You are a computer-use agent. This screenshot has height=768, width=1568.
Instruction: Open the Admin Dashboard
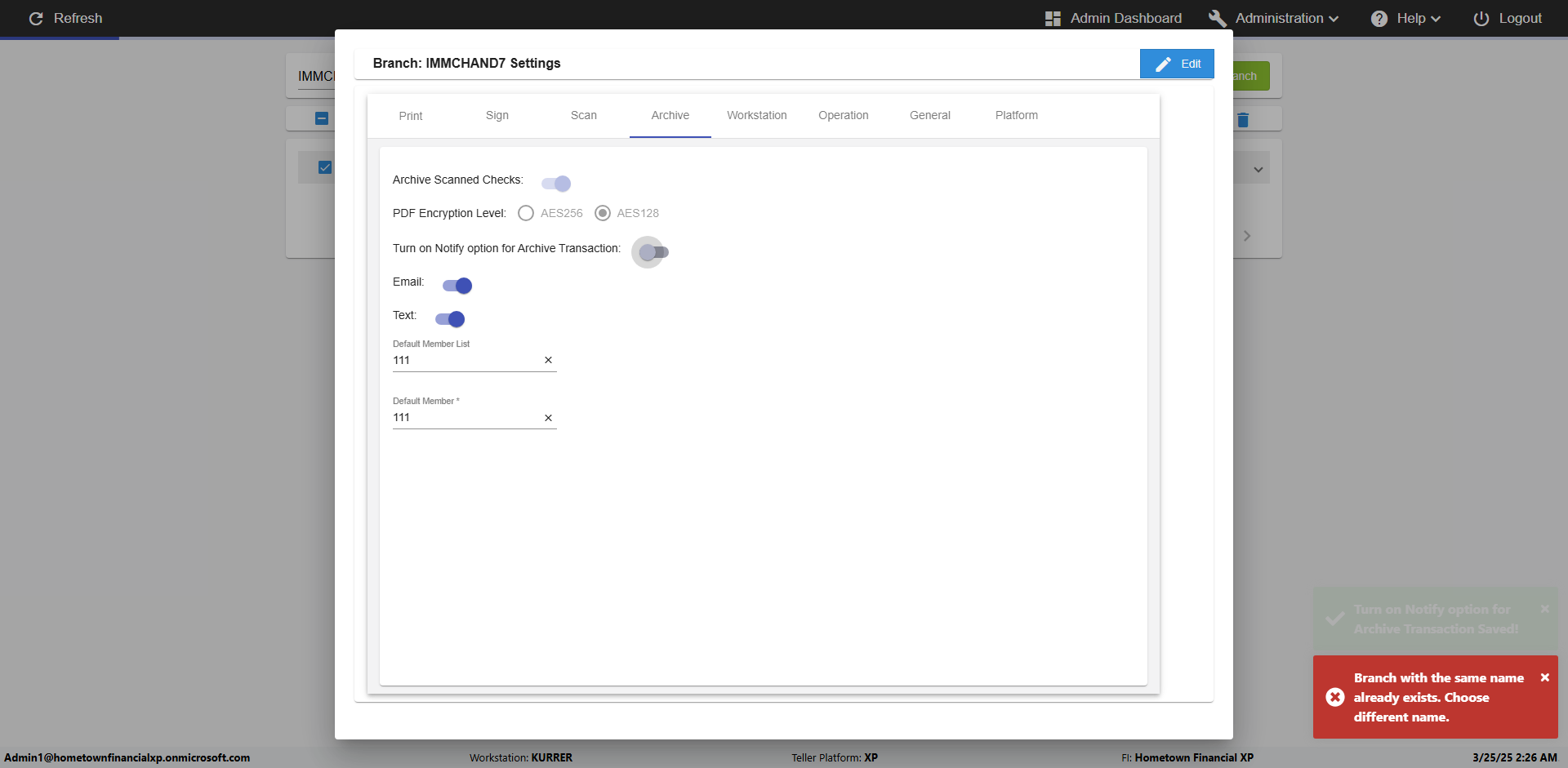(1113, 18)
